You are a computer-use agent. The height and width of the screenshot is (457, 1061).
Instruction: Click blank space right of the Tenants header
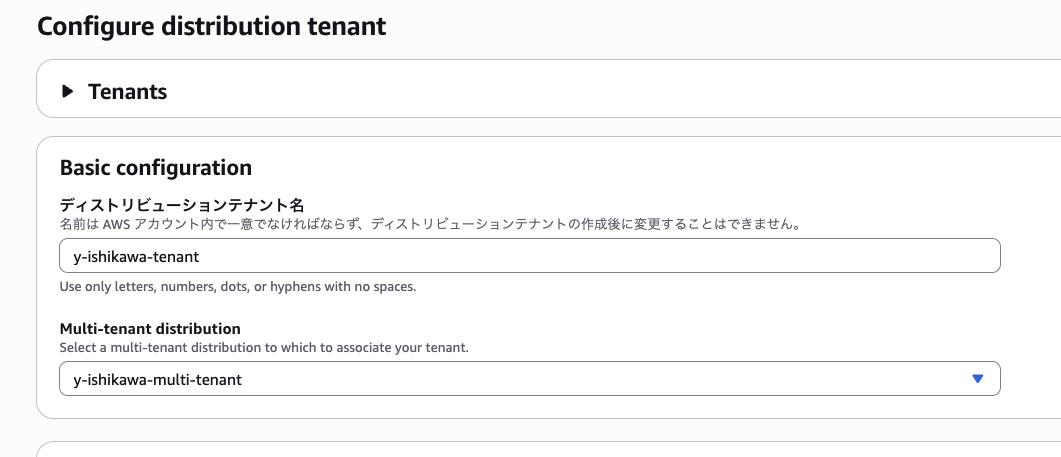[x=600, y=92]
